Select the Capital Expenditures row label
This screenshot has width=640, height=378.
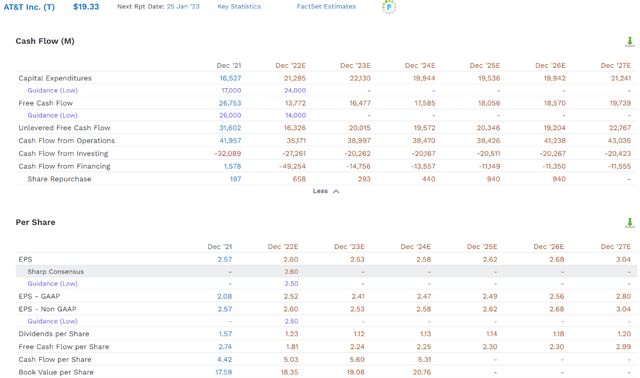55,78
